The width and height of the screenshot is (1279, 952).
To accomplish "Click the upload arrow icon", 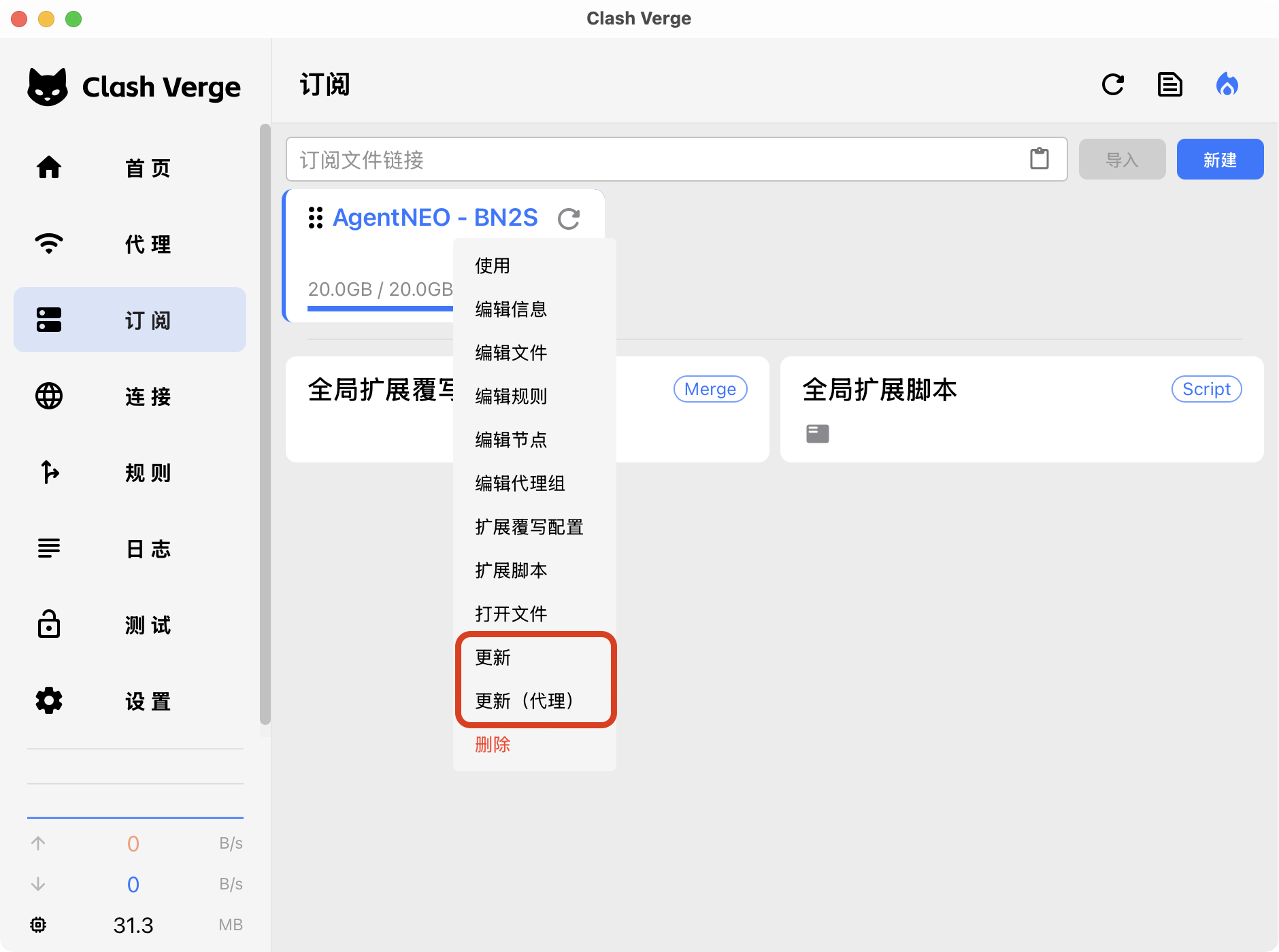I will [38, 843].
